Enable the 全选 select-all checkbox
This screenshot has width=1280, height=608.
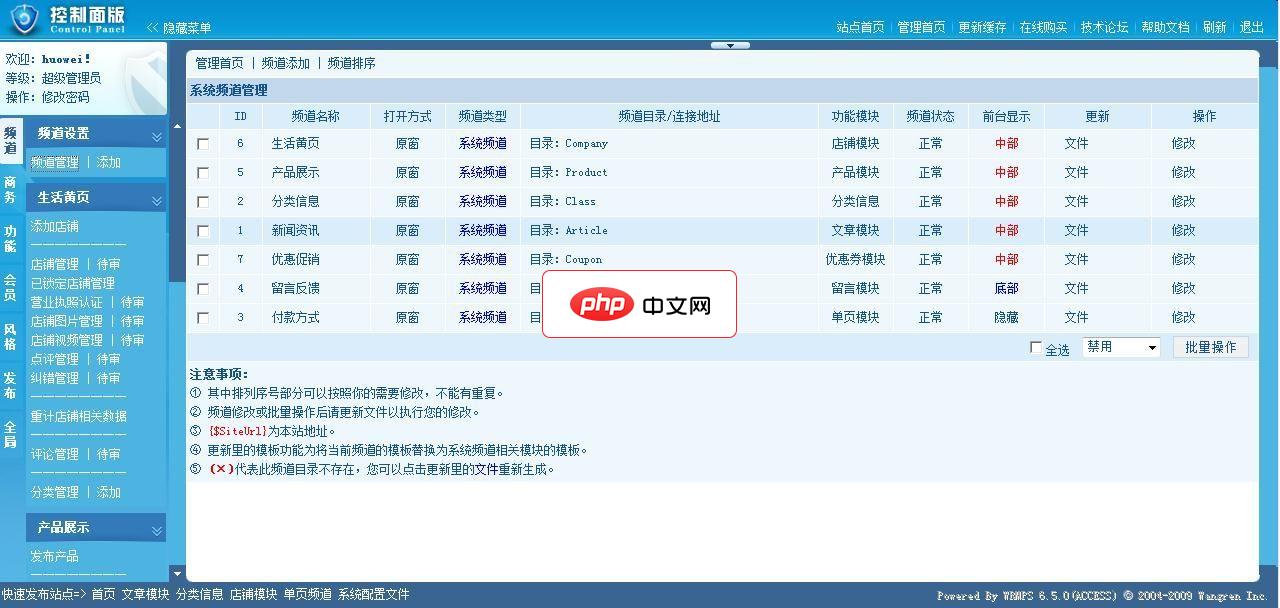(x=1037, y=349)
